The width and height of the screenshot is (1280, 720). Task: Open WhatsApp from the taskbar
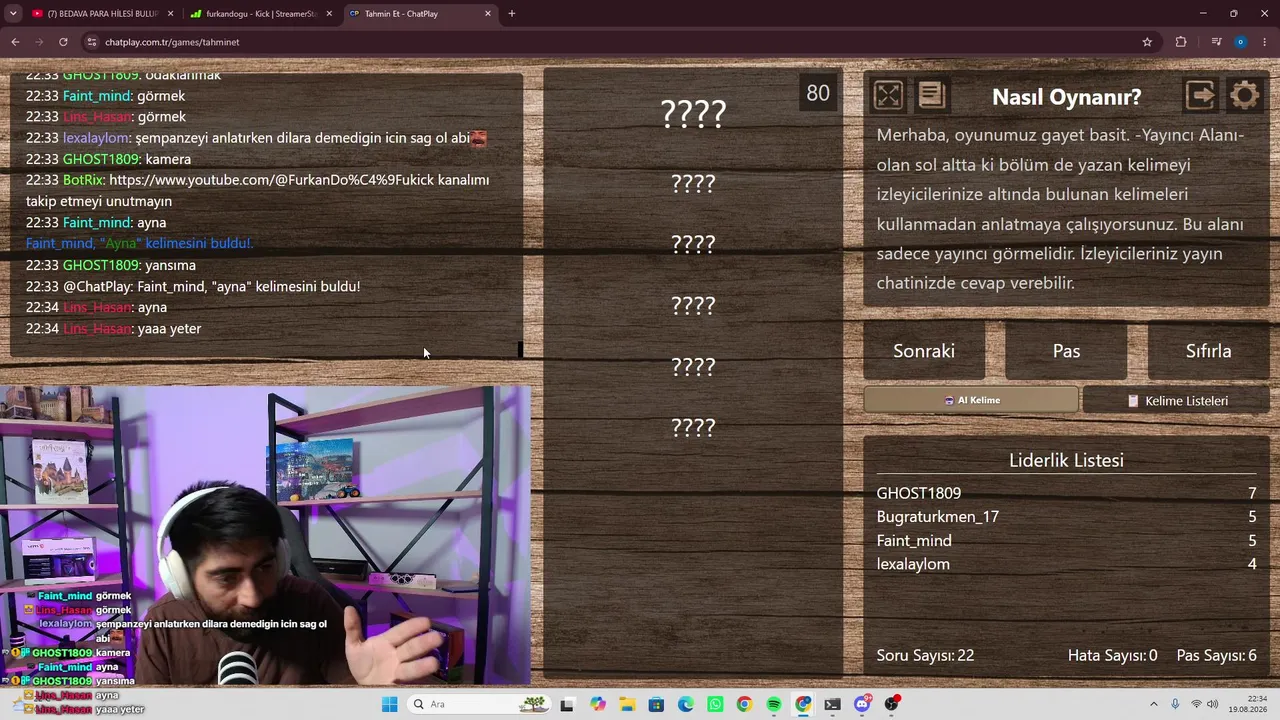(715, 704)
